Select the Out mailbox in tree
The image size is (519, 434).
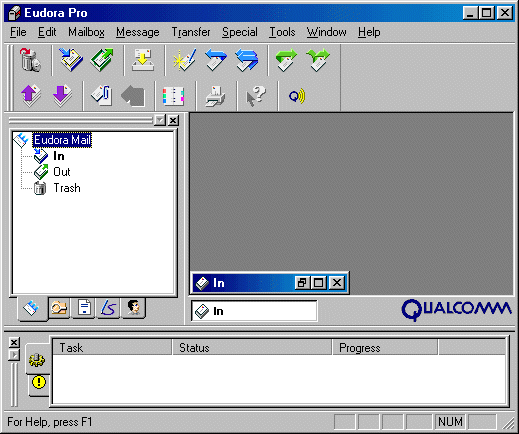(62, 172)
